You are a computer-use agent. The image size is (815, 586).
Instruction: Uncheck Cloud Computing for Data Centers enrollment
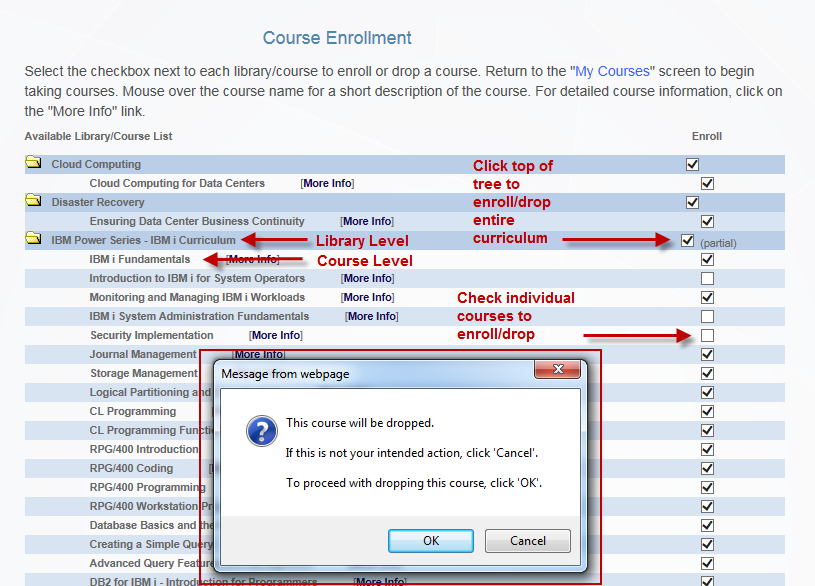[x=707, y=183]
